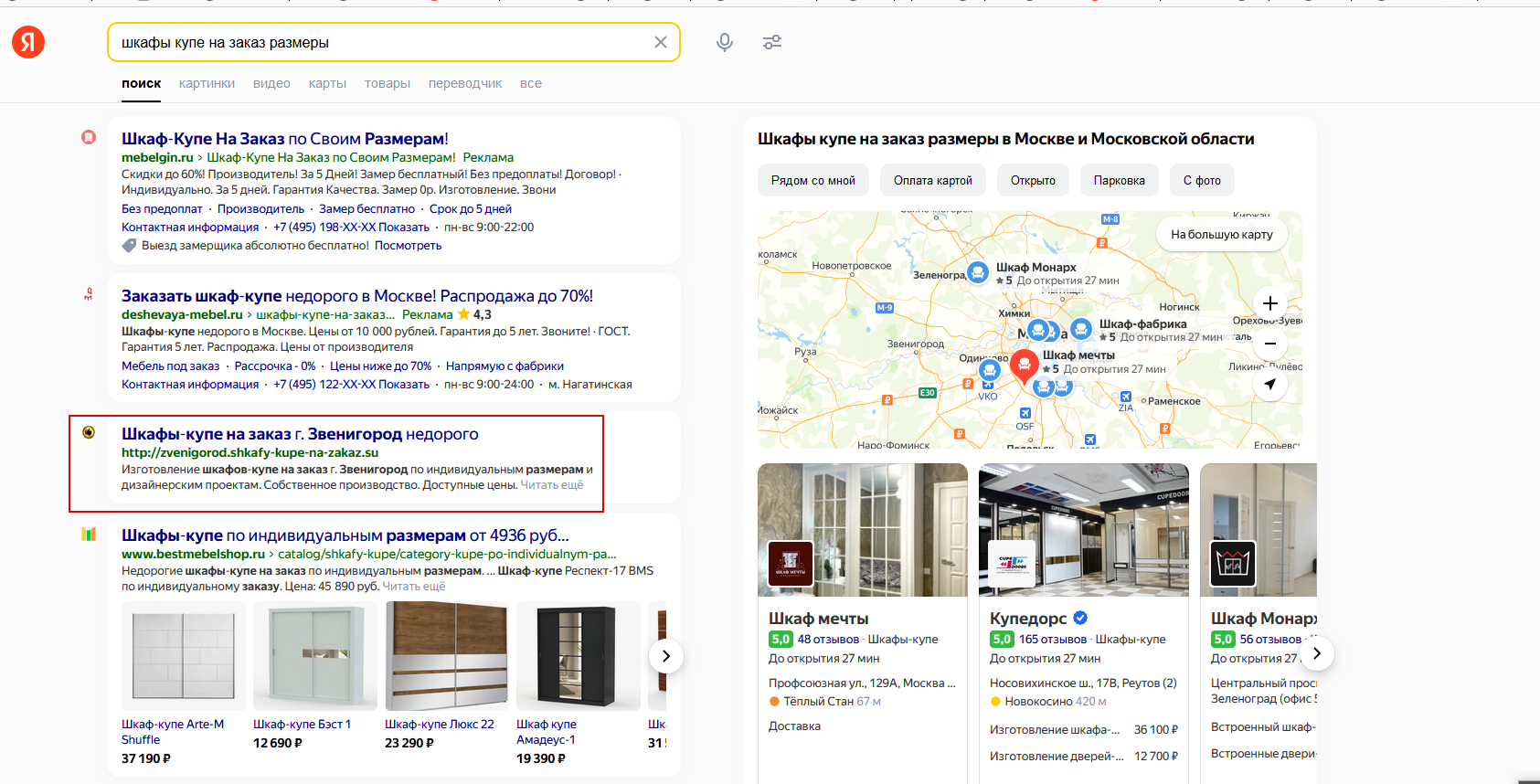Viewport: 1540px width, 784px height.
Task: Open Шкафы-купе по индивидуальным размерам result
Action: coord(345,535)
